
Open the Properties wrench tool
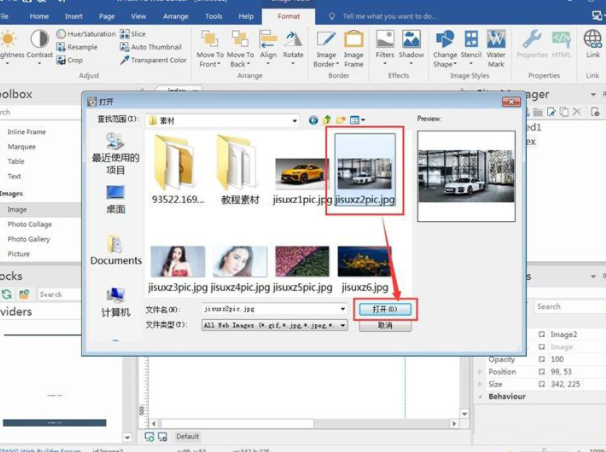[532, 44]
